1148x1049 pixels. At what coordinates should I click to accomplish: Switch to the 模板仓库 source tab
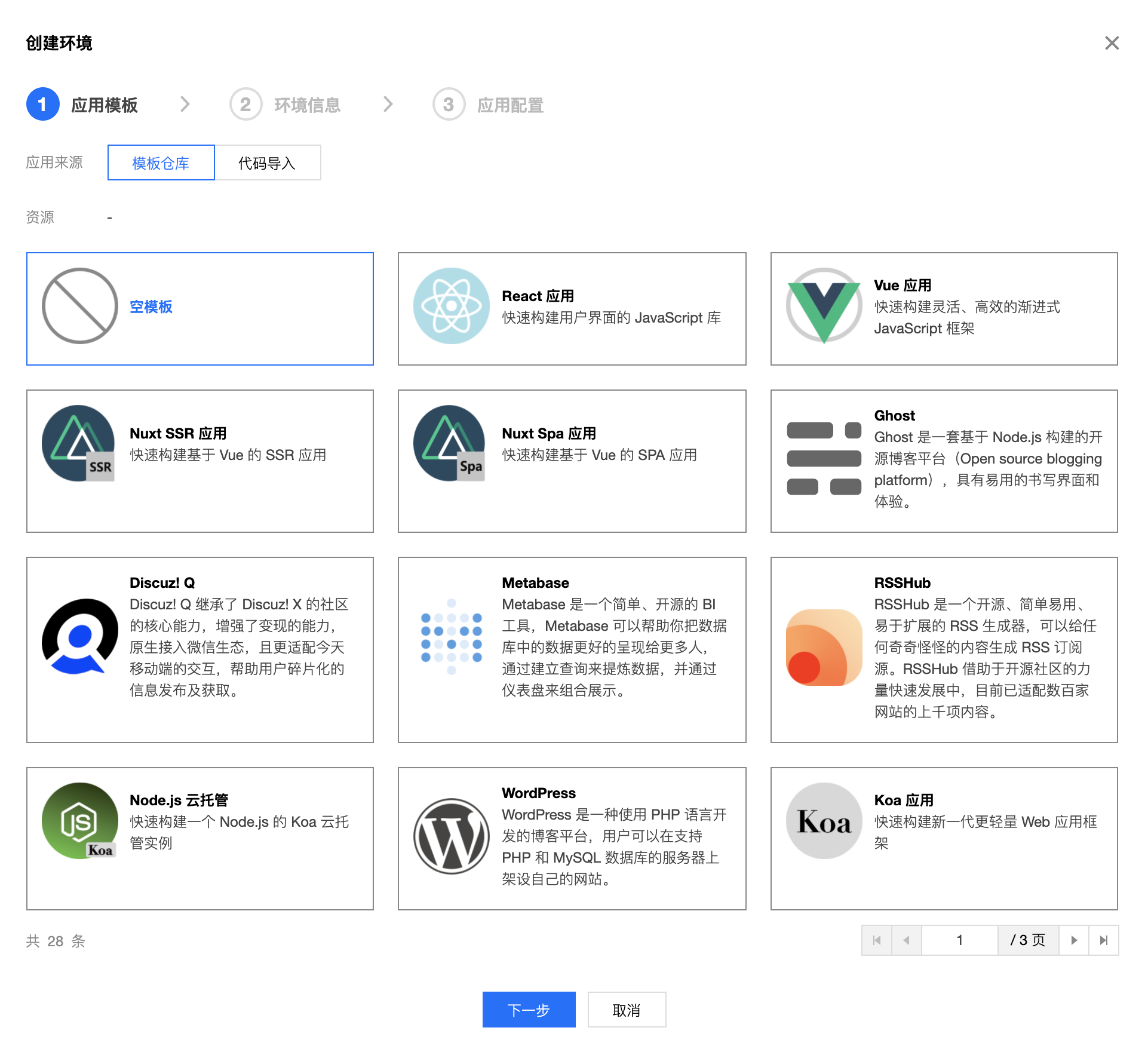[x=161, y=162]
